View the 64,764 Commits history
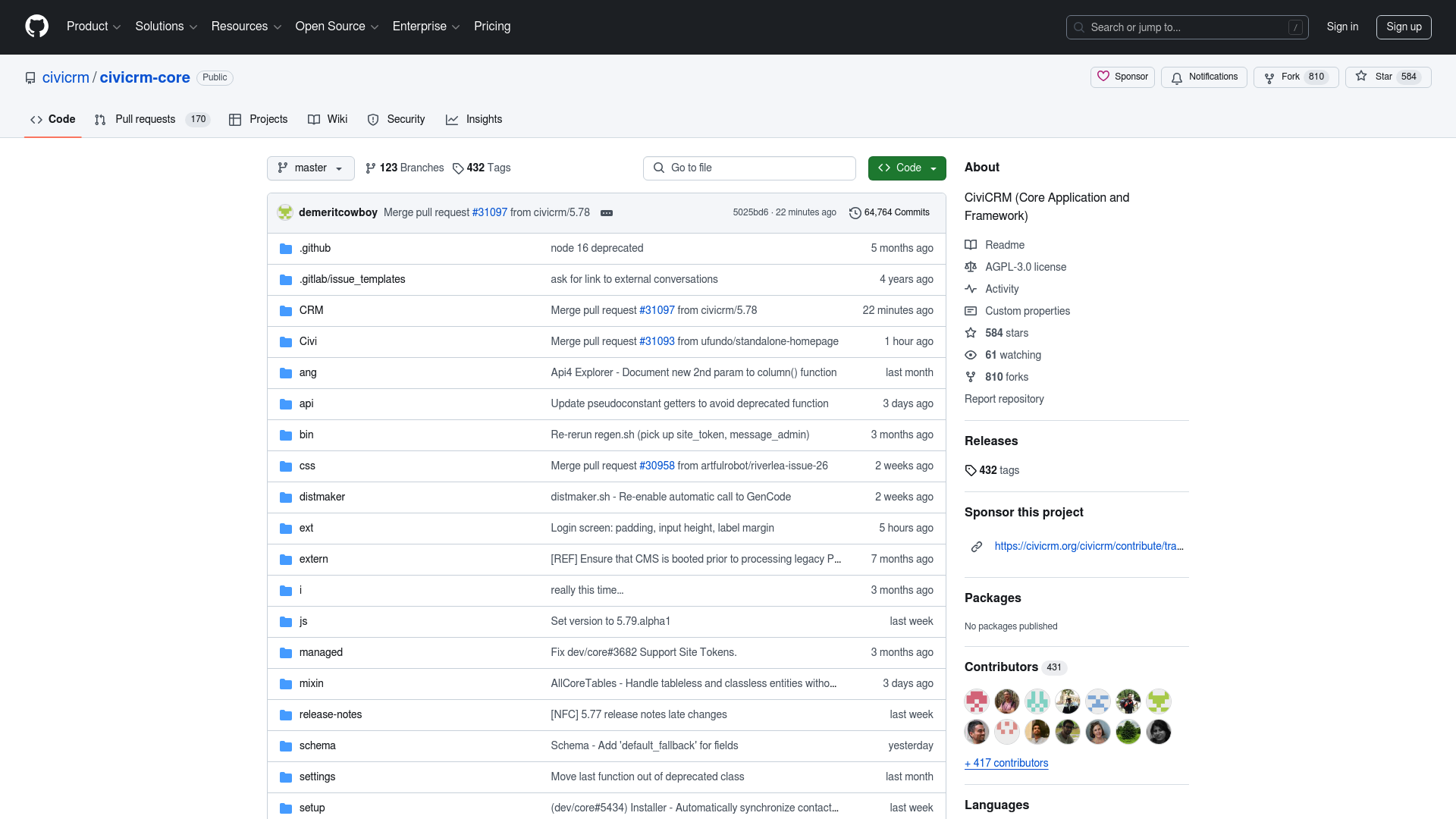This screenshot has height=819, width=1456. [890, 213]
